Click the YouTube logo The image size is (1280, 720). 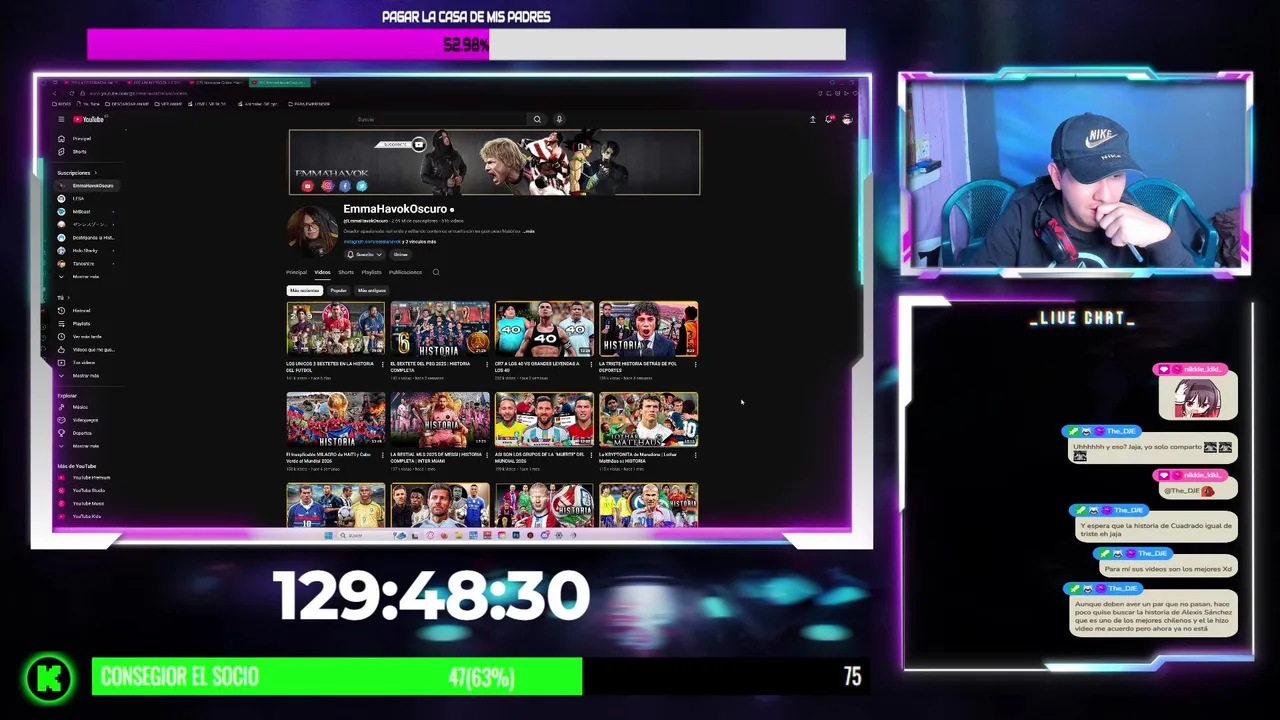(87, 119)
